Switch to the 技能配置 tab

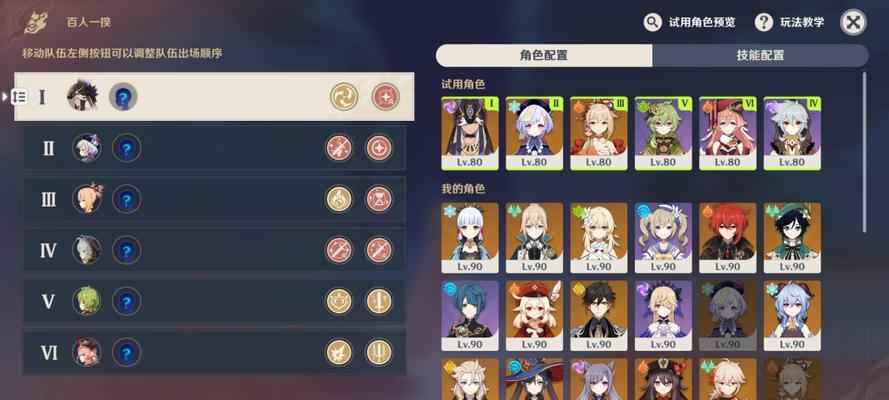(760, 56)
